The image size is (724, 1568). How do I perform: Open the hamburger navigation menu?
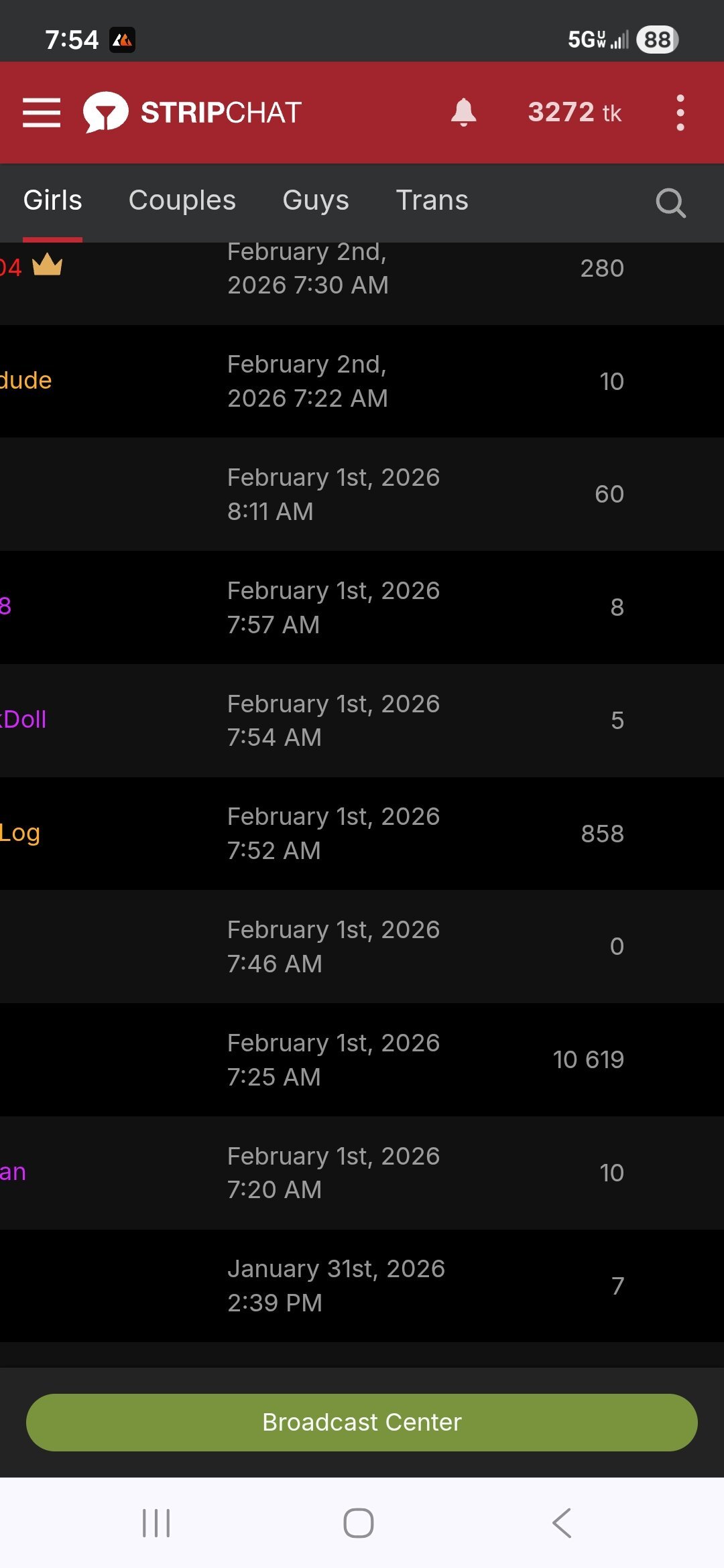(42, 113)
